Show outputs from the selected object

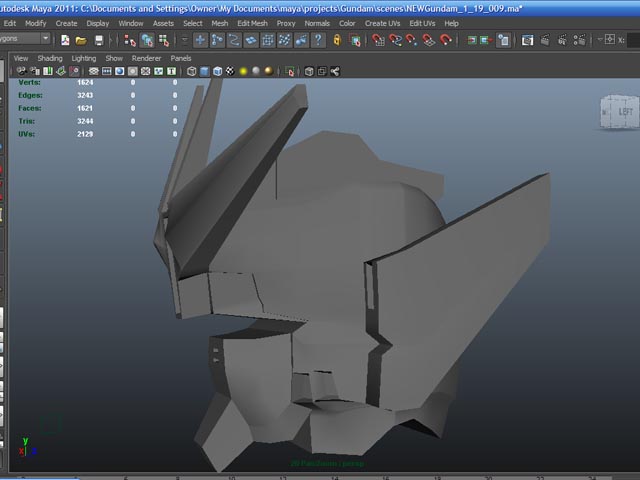click(486, 40)
